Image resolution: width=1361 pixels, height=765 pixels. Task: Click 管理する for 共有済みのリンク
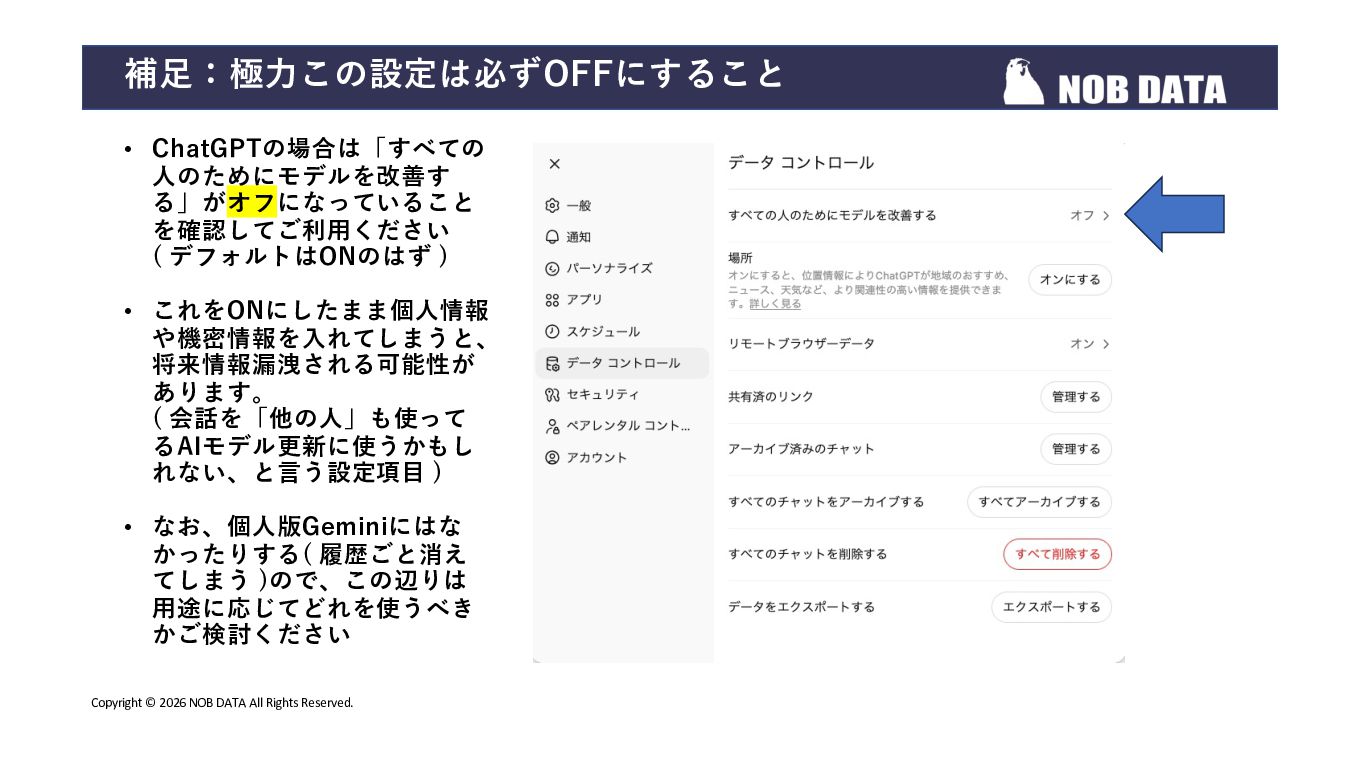pyautogui.click(x=1076, y=397)
